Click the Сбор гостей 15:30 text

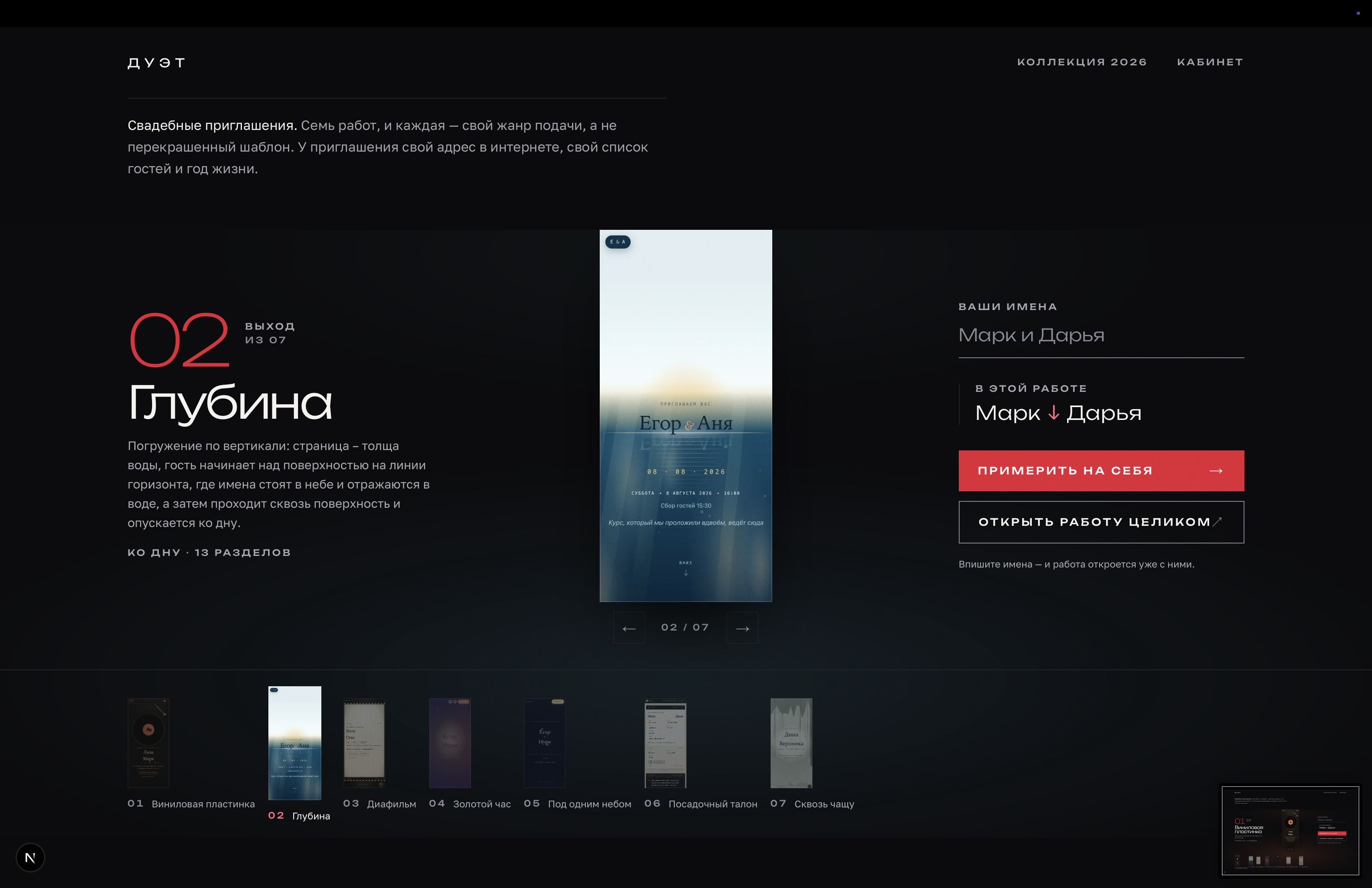(686, 506)
